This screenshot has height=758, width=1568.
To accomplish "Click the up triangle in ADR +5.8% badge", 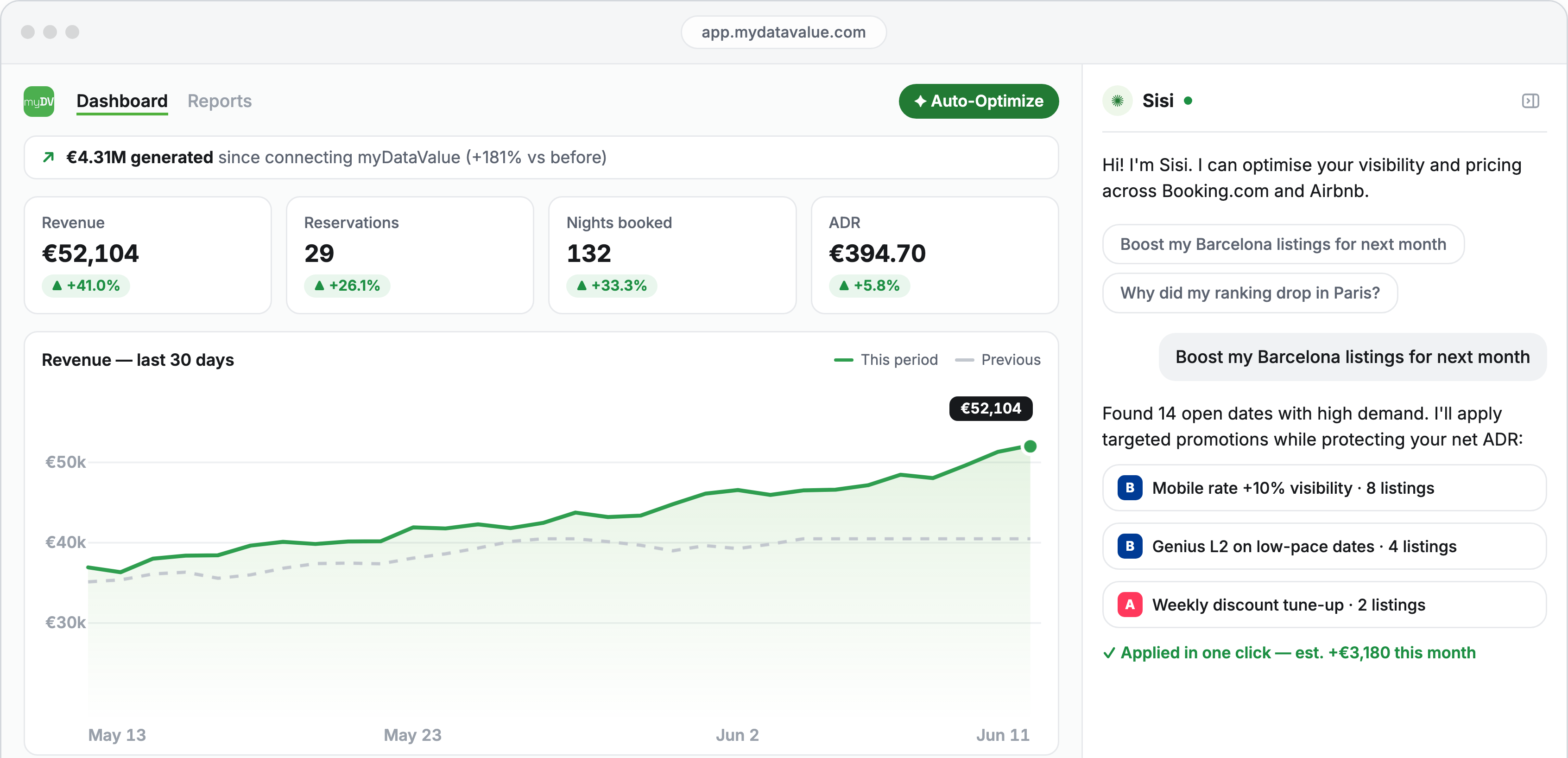I will [x=844, y=285].
